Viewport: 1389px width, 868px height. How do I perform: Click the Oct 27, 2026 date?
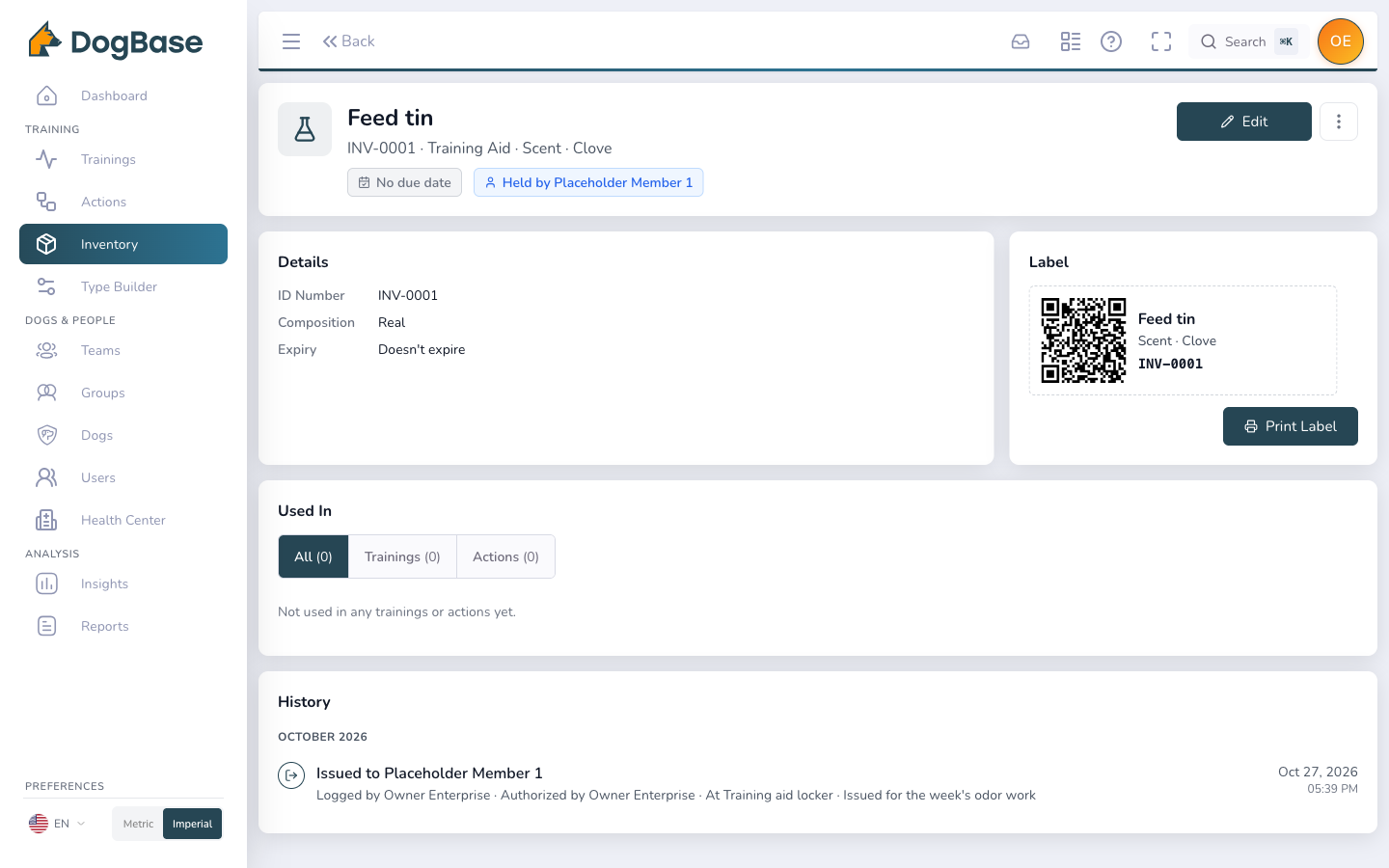coord(1318,772)
